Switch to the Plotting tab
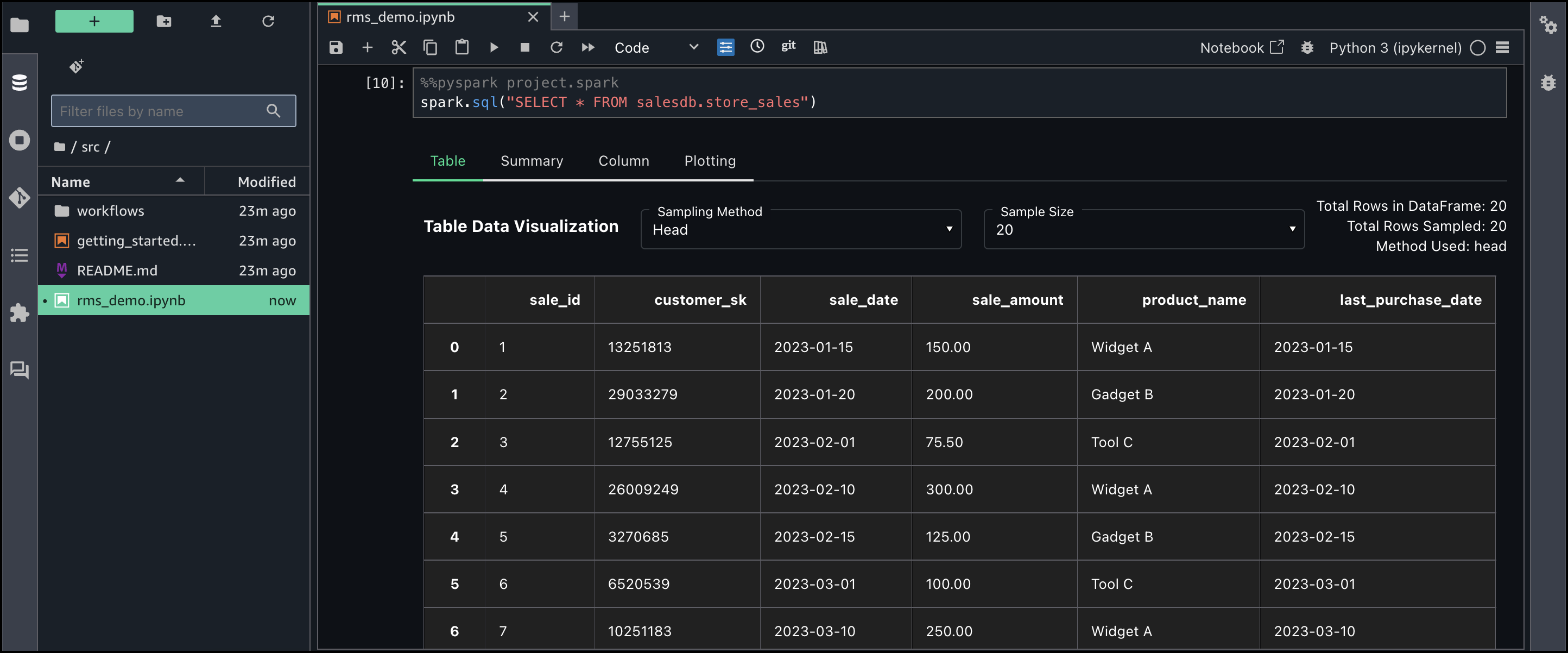This screenshot has height=653, width=1568. 710,161
